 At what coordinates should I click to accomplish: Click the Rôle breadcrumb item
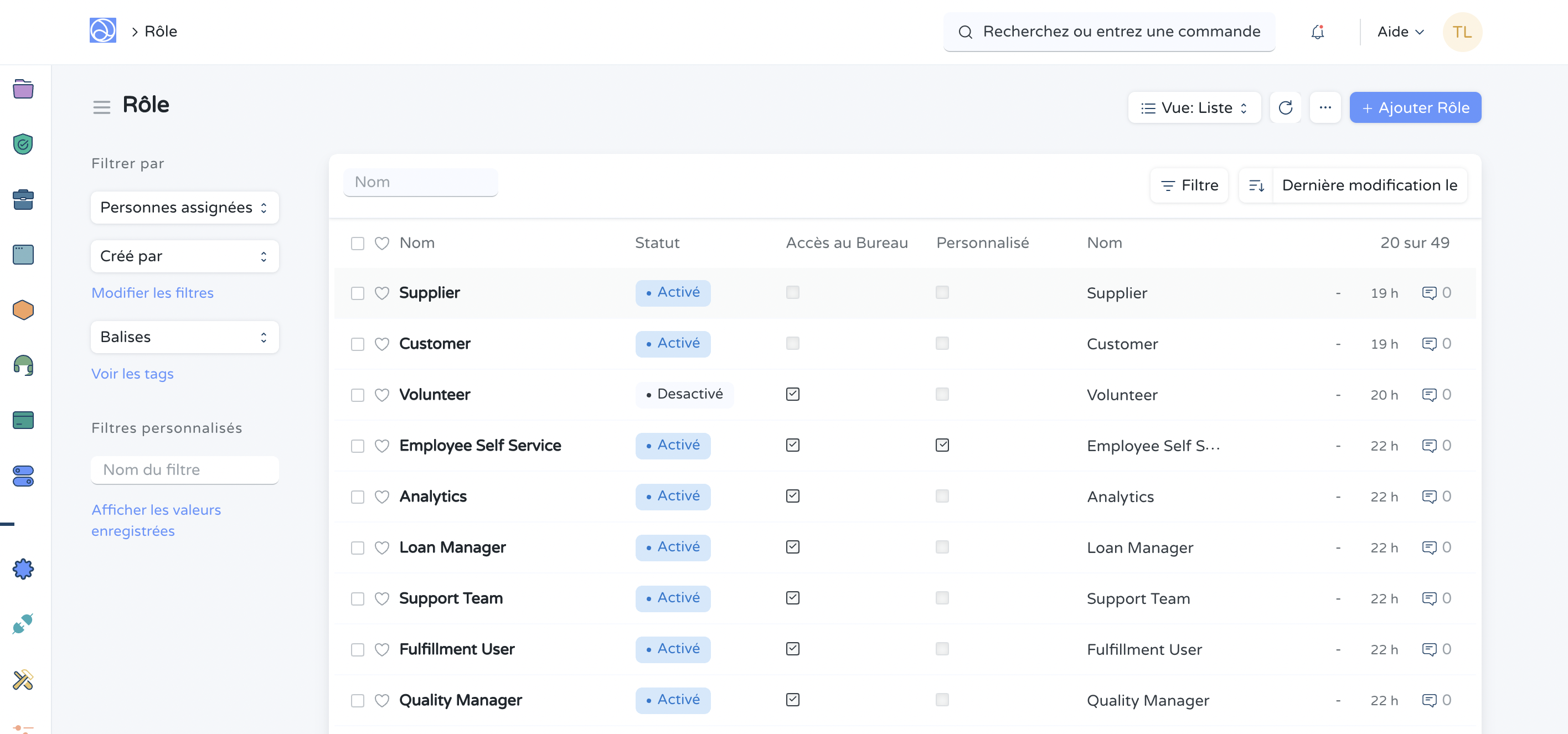[x=161, y=32]
